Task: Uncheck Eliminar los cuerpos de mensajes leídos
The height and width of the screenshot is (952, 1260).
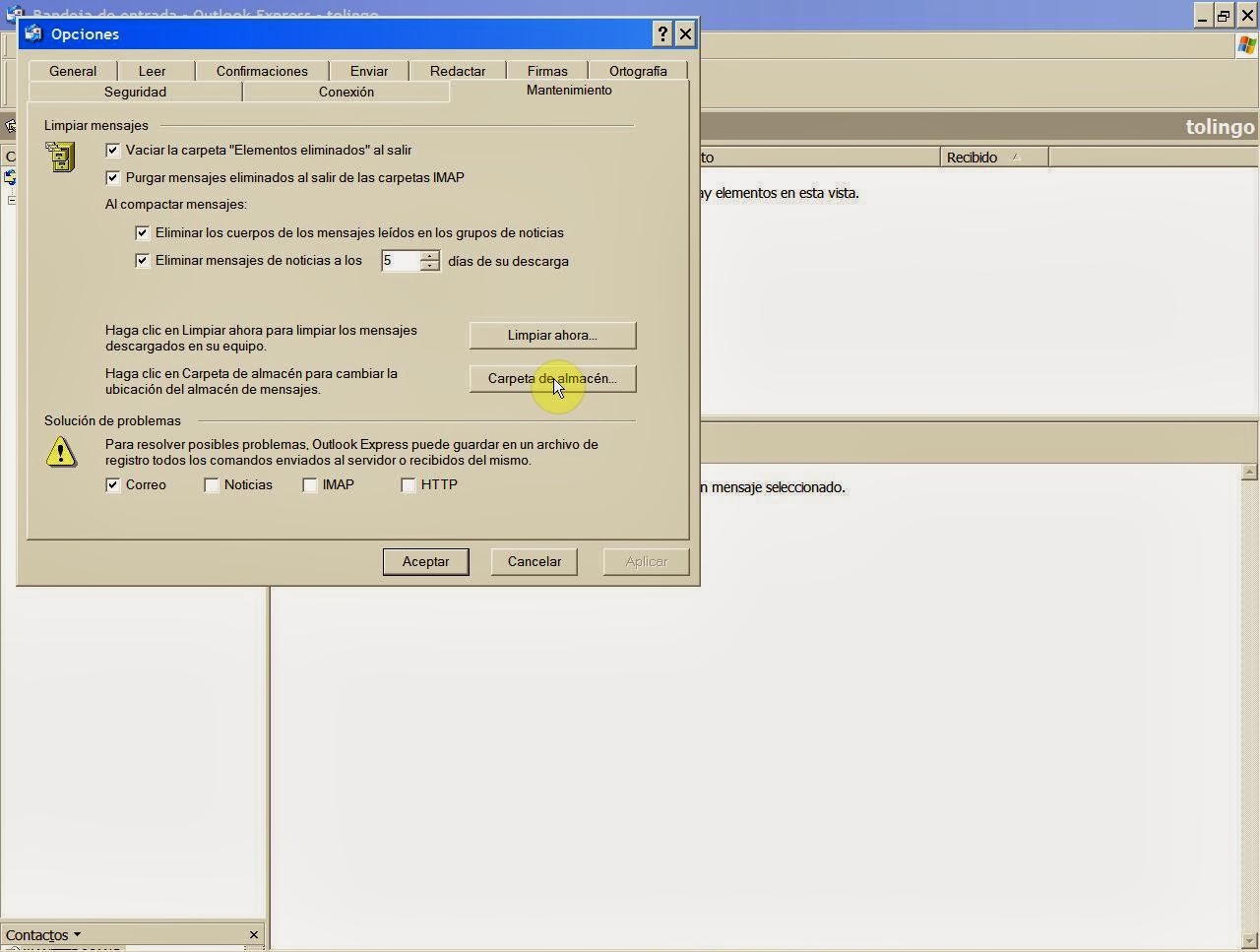Action: click(143, 232)
